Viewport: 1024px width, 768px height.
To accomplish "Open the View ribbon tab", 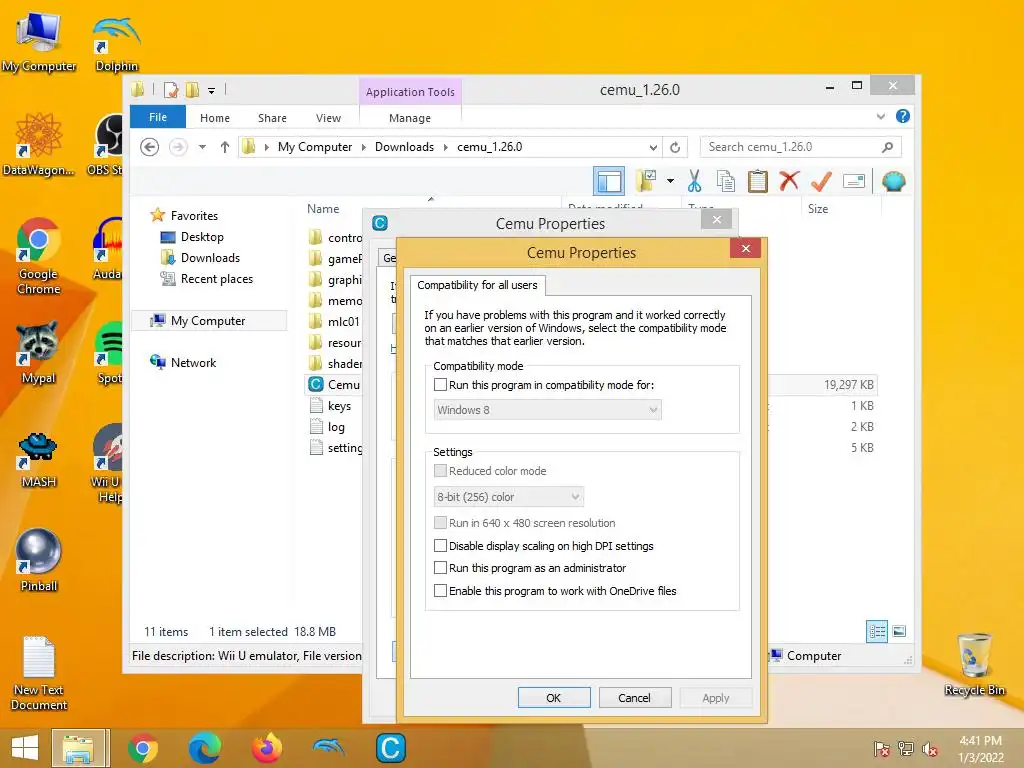I will [x=328, y=118].
